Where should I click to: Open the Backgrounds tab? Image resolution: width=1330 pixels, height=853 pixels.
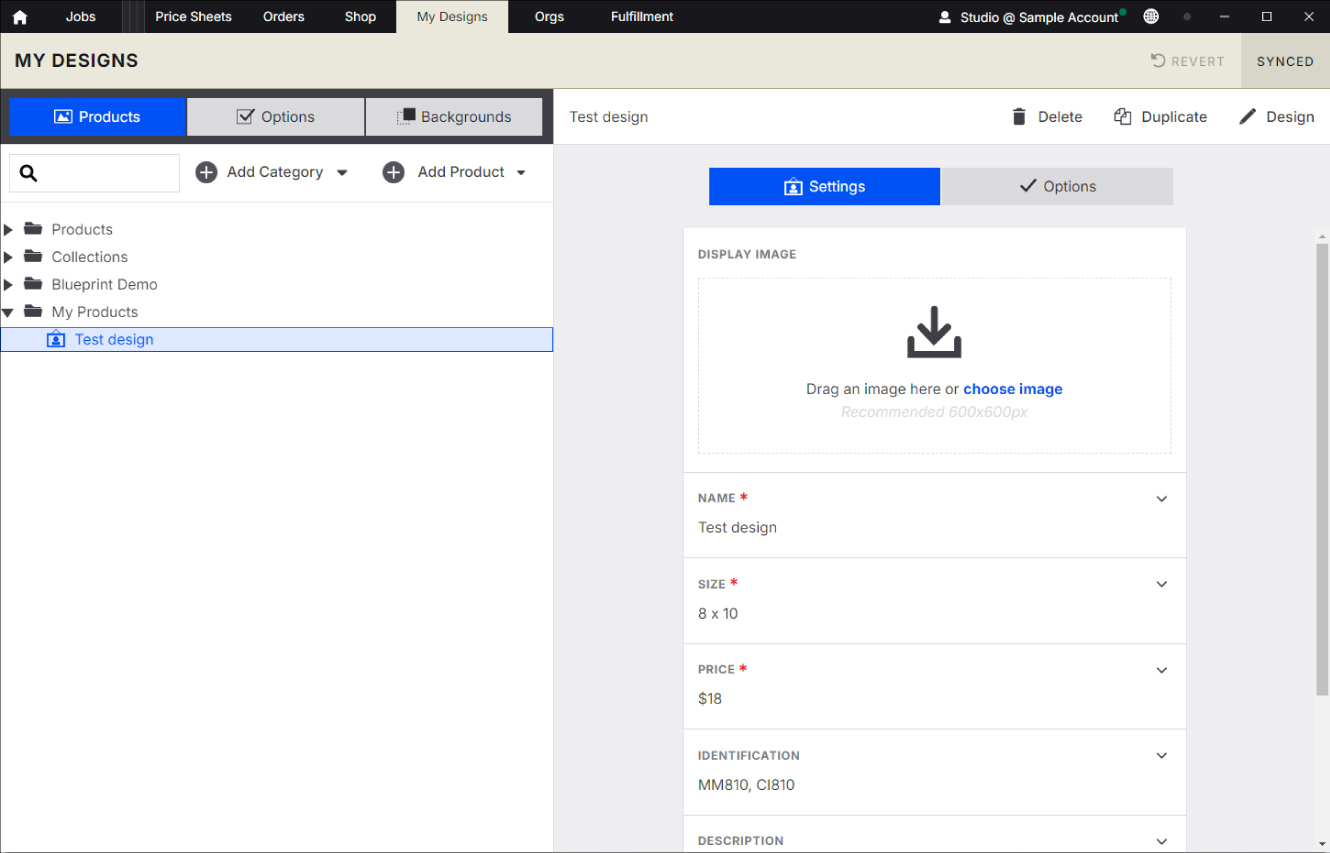(454, 117)
